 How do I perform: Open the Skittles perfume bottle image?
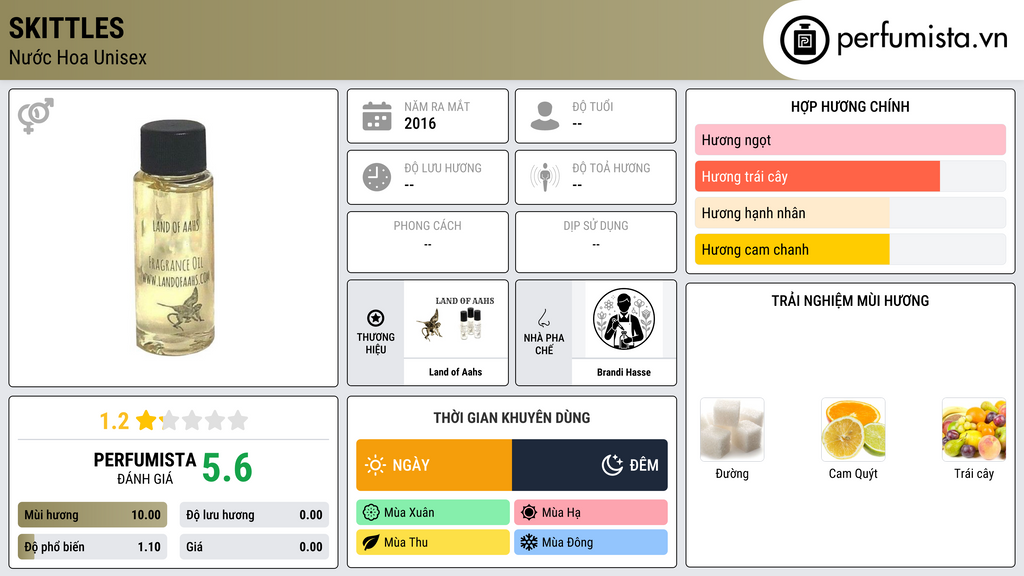click(x=174, y=238)
